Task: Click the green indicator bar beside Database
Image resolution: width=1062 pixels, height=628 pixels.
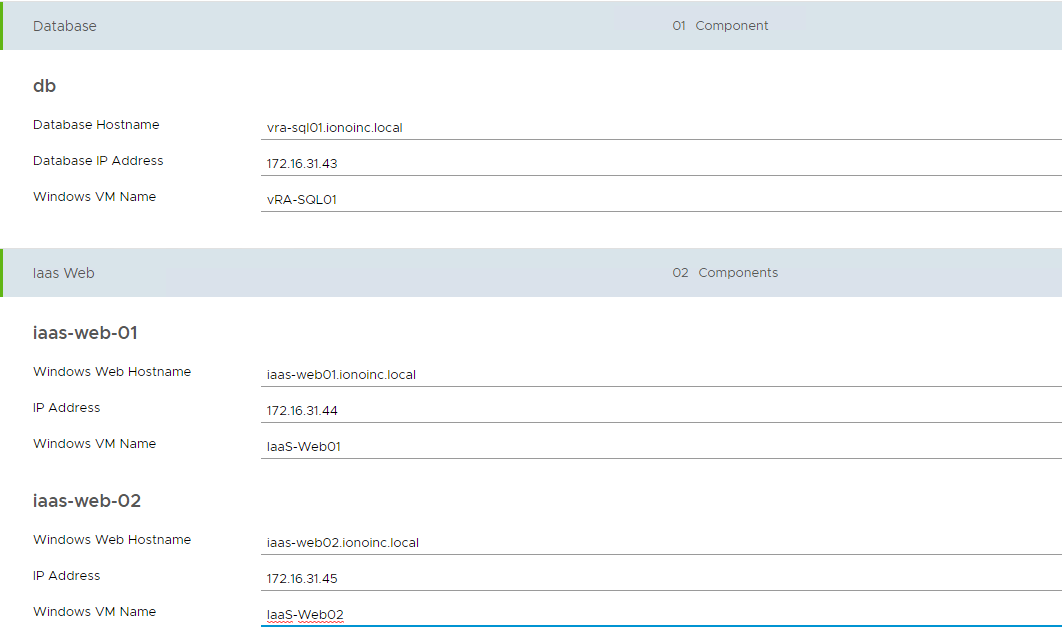Action: click(2, 25)
